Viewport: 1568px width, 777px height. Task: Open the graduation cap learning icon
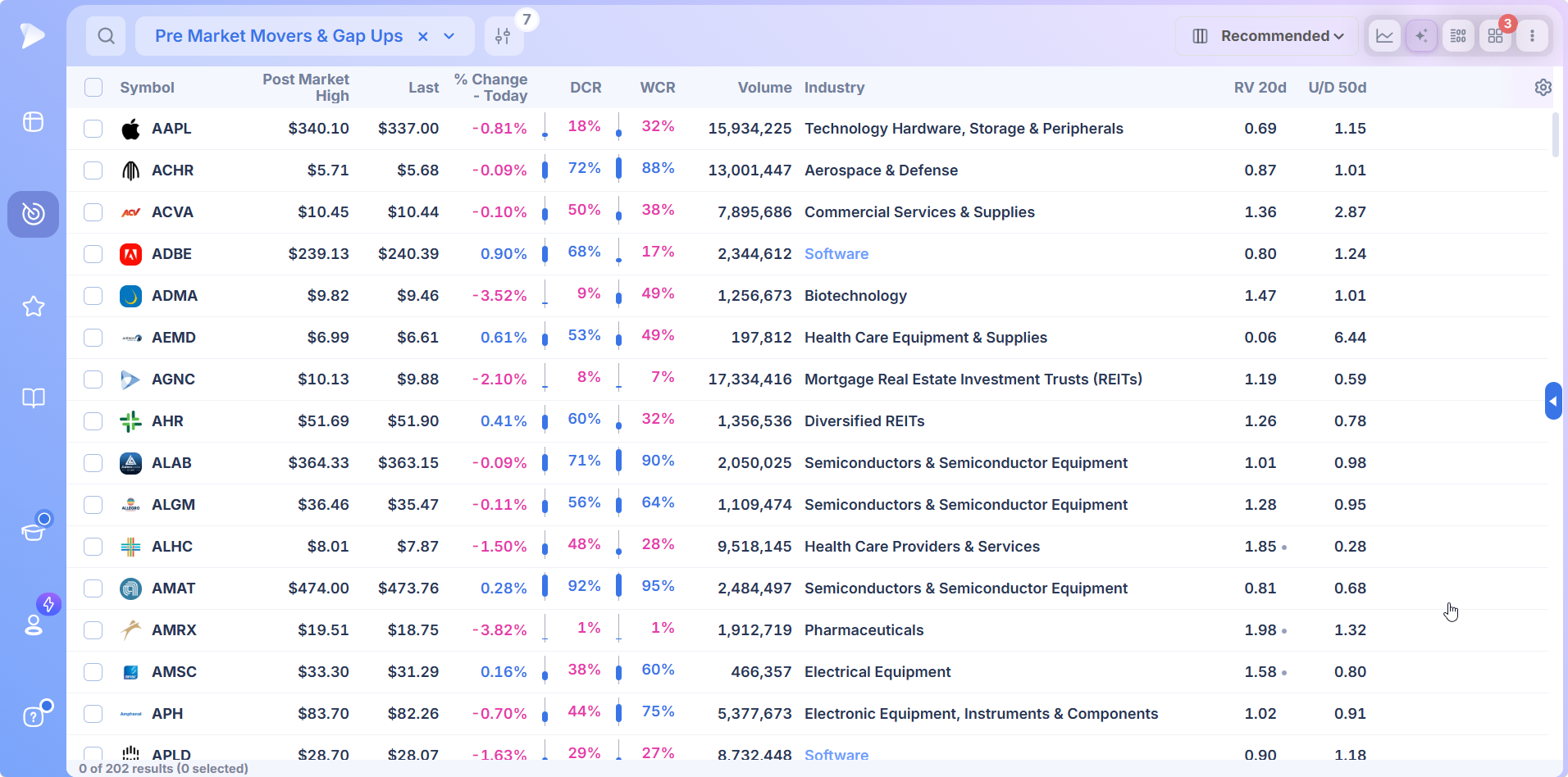click(x=34, y=530)
